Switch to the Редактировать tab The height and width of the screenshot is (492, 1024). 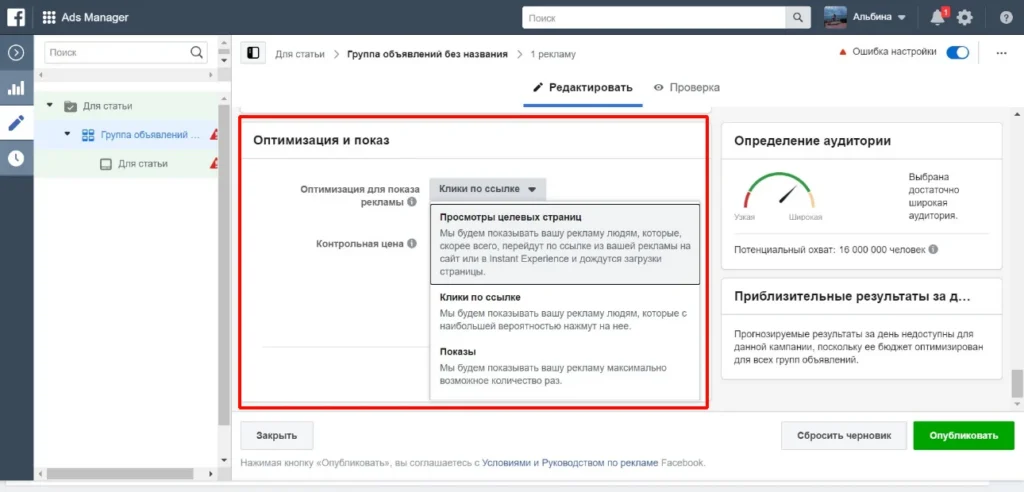[x=583, y=88]
